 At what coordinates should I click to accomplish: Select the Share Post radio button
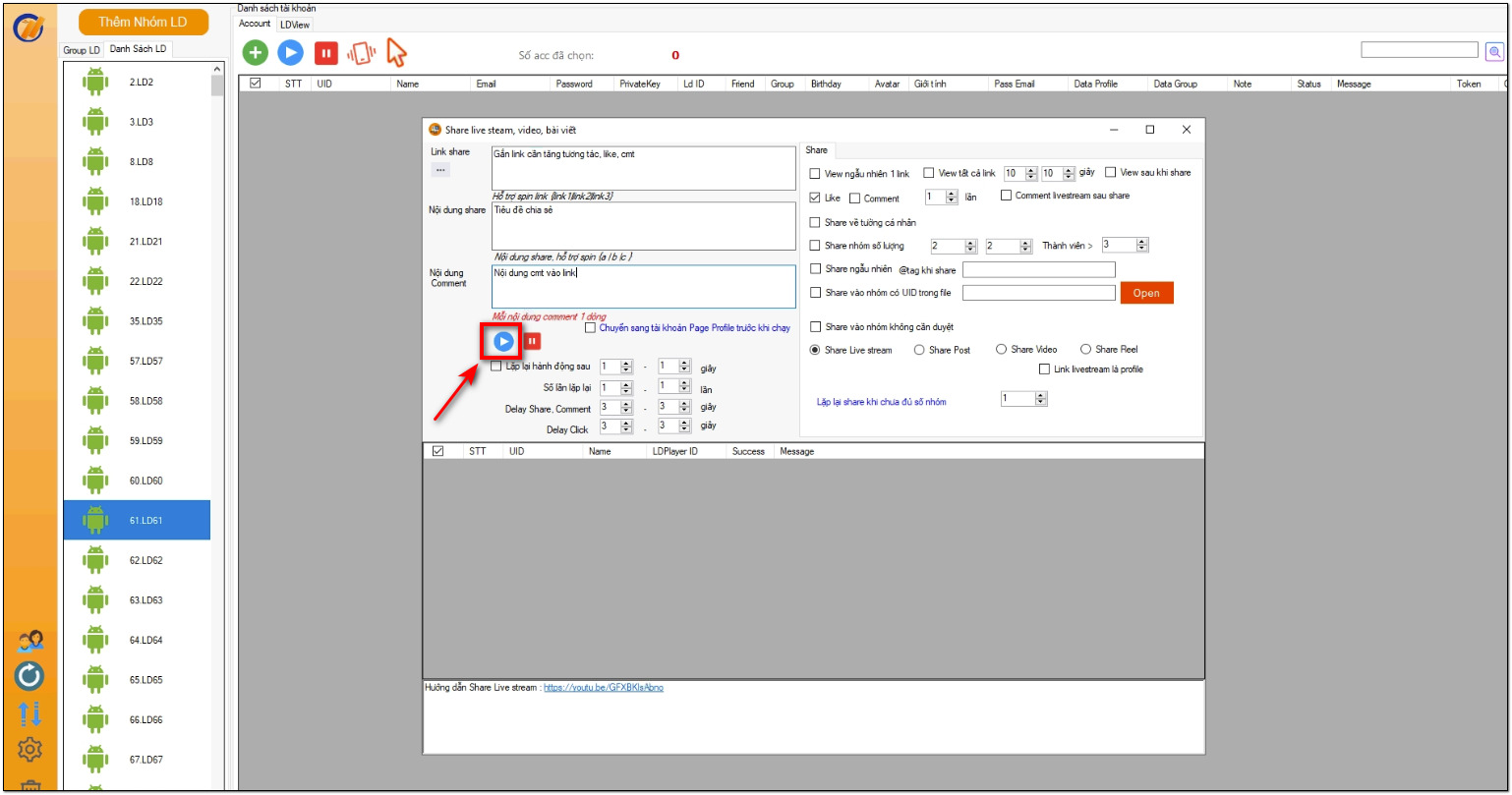coord(919,349)
